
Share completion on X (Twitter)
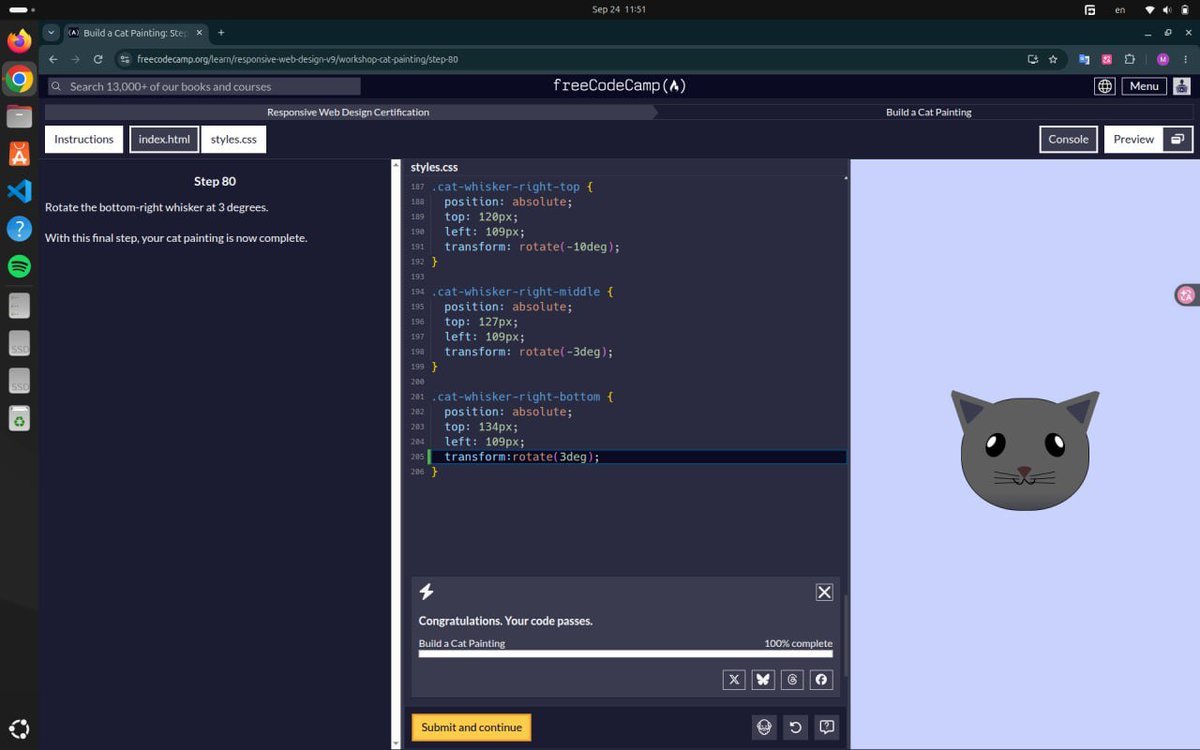pos(734,679)
